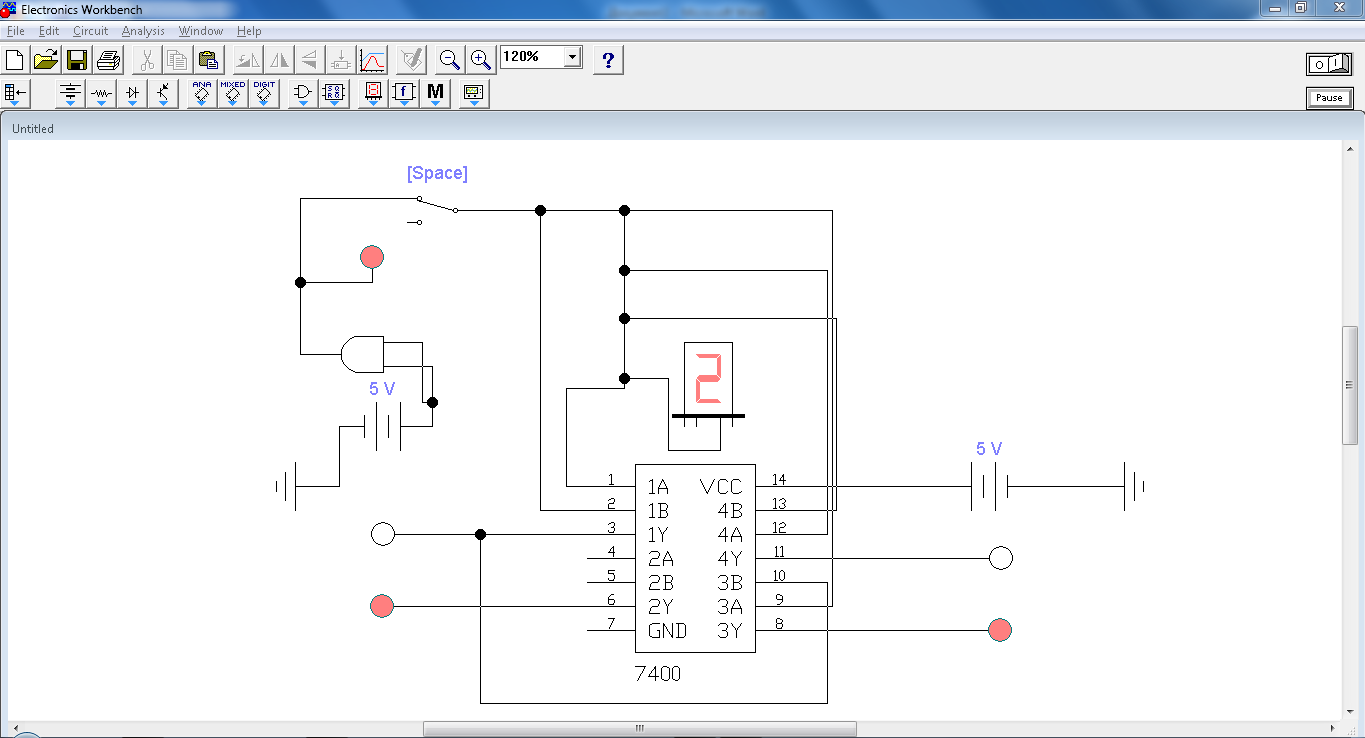Click the Flip Horizontal icon

(280, 60)
